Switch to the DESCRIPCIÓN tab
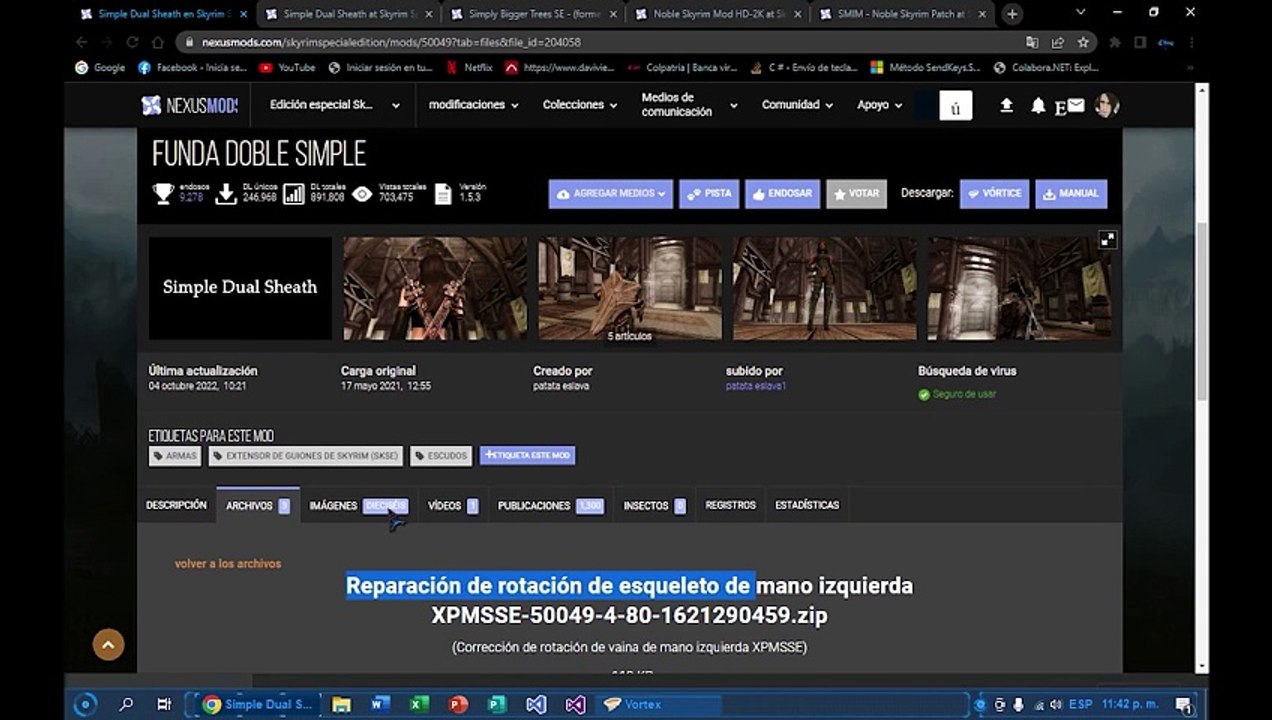The height and width of the screenshot is (720, 1272). 176,505
